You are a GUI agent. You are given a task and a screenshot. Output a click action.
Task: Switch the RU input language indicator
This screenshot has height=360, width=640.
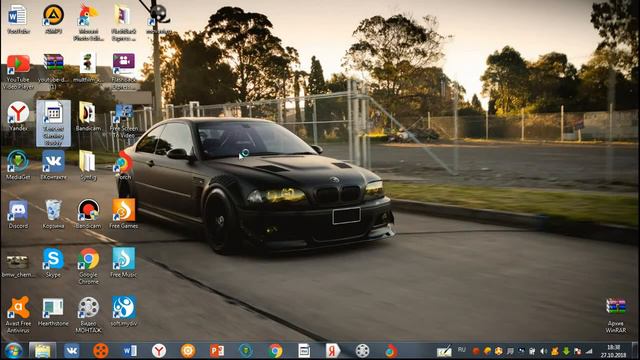(x=462, y=350)
